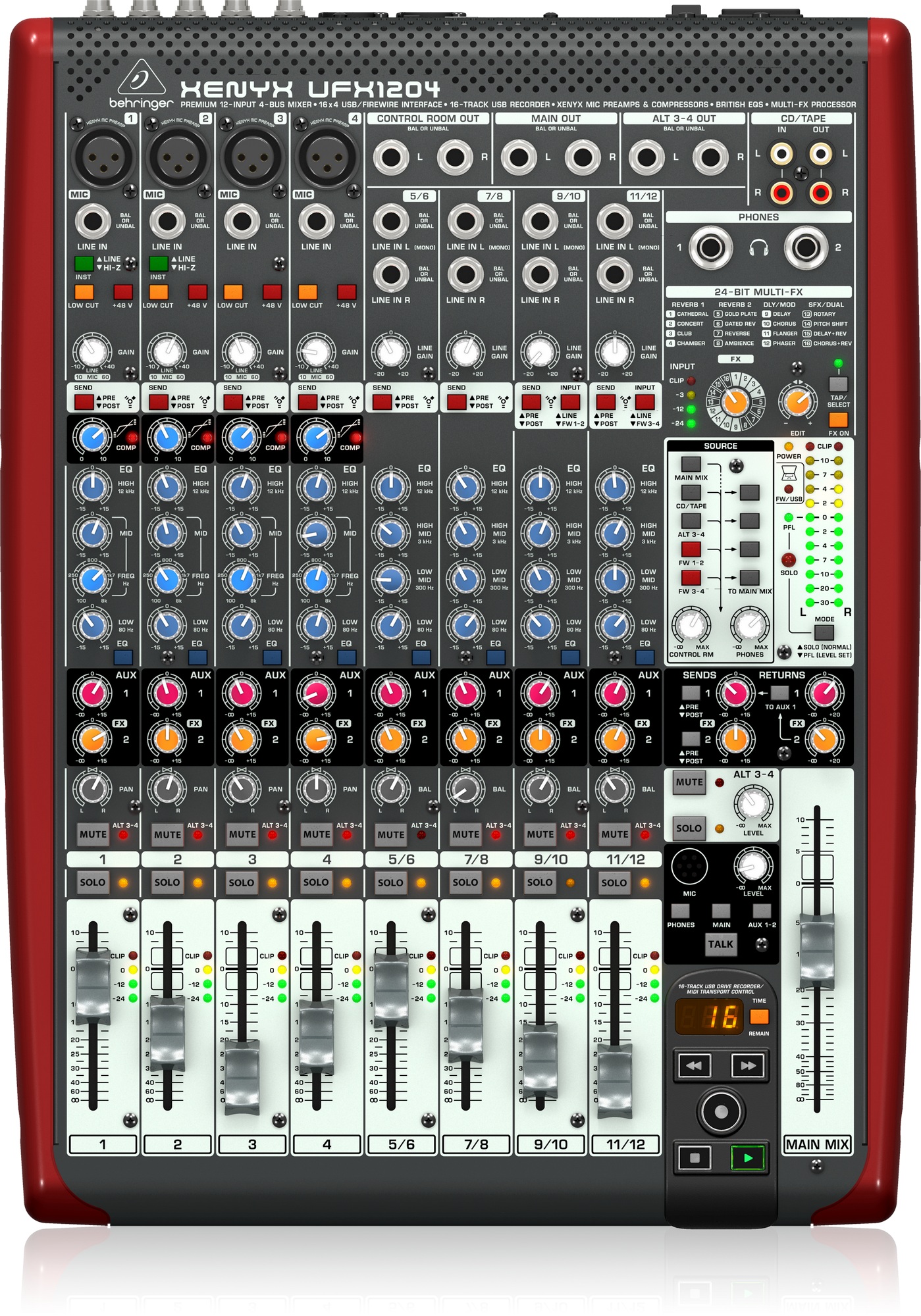Click the MAIN MIX fader

(x=817, y=951)
